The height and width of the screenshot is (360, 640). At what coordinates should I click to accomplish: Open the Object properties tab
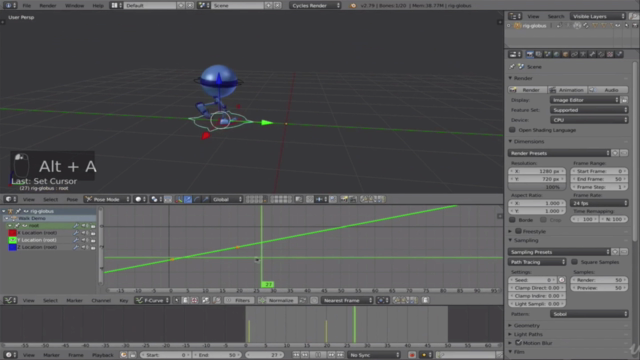[x=566, y=54]
